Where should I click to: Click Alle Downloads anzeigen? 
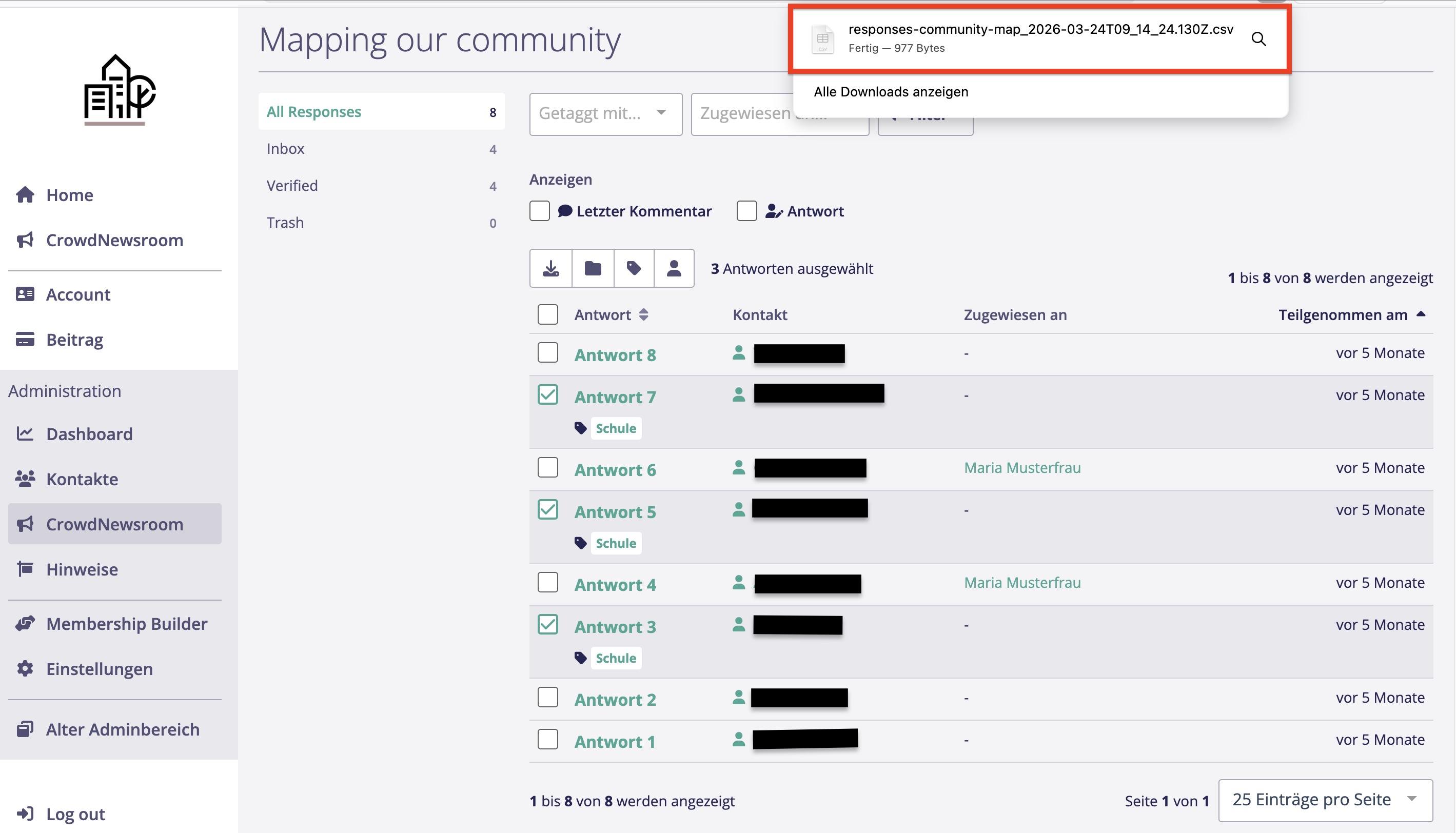click(x=891, y=91)
